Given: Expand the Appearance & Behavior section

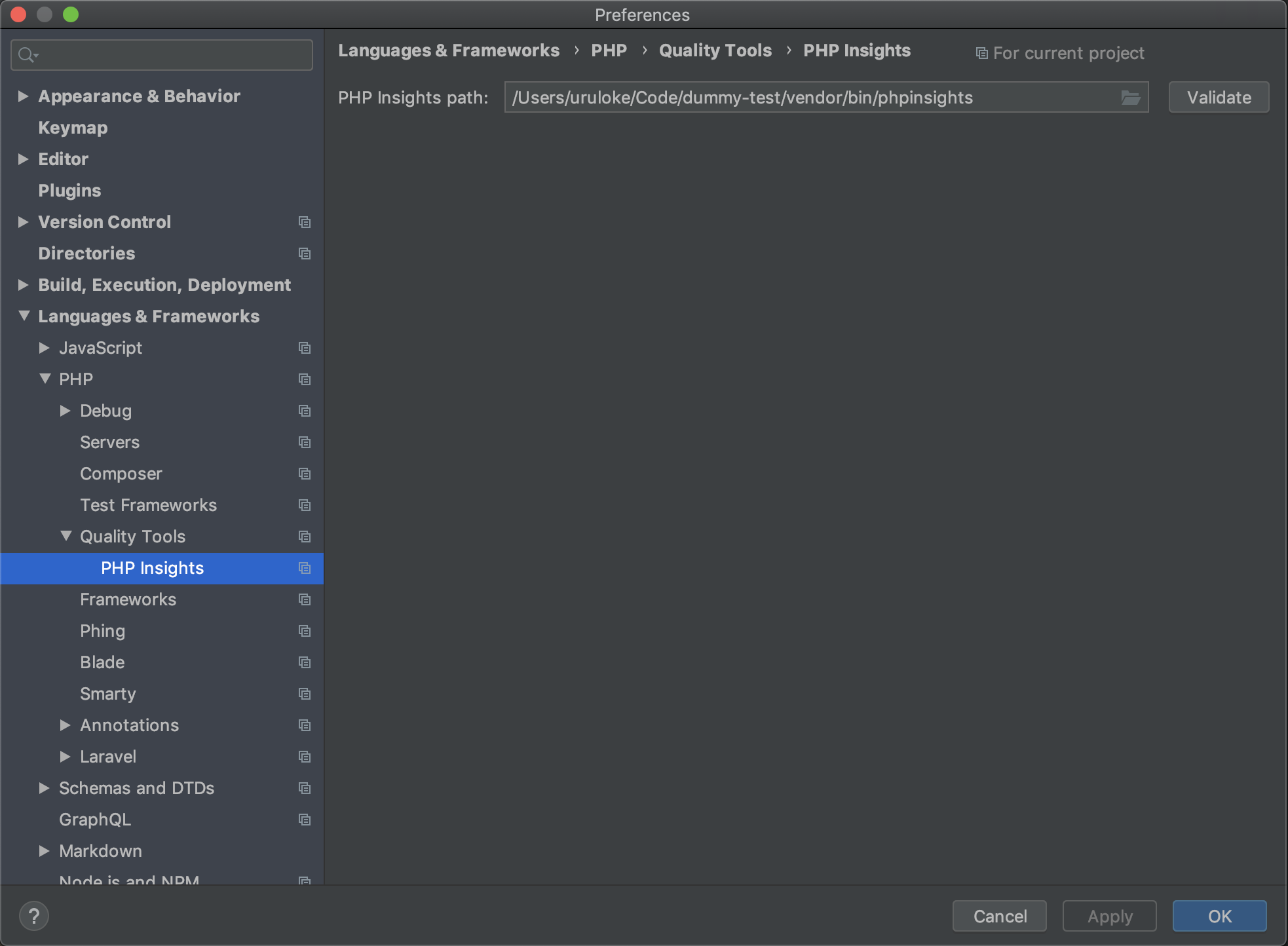Looking at the screenshot, I should [x=23, y=96].
